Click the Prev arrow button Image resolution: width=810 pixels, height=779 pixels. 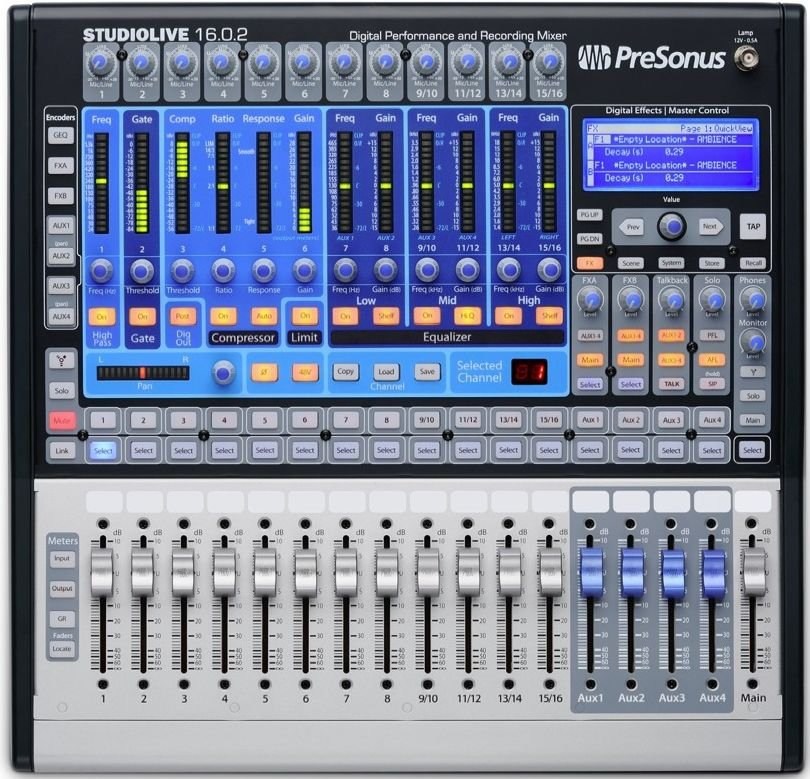pos(631,226)
